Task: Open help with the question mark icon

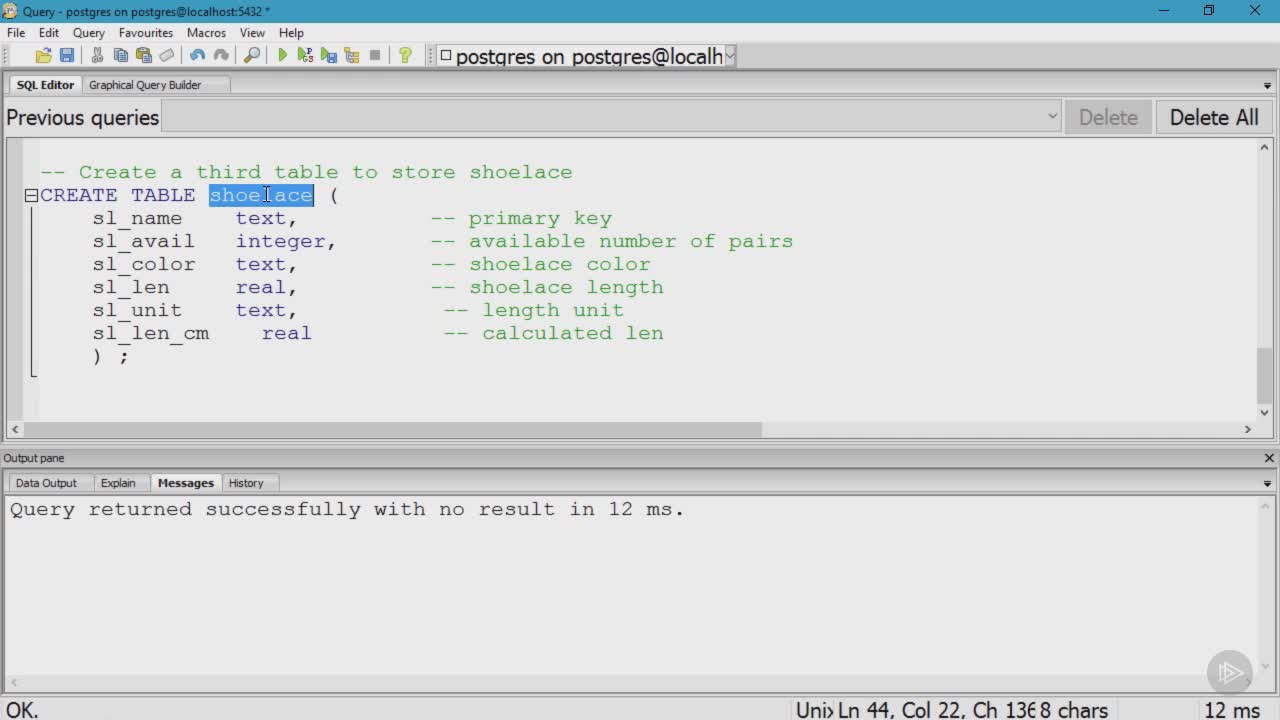Action: click(x=405, y=56)
